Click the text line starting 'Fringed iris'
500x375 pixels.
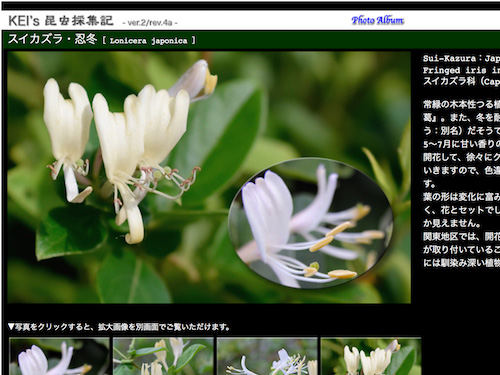(461, 70)
